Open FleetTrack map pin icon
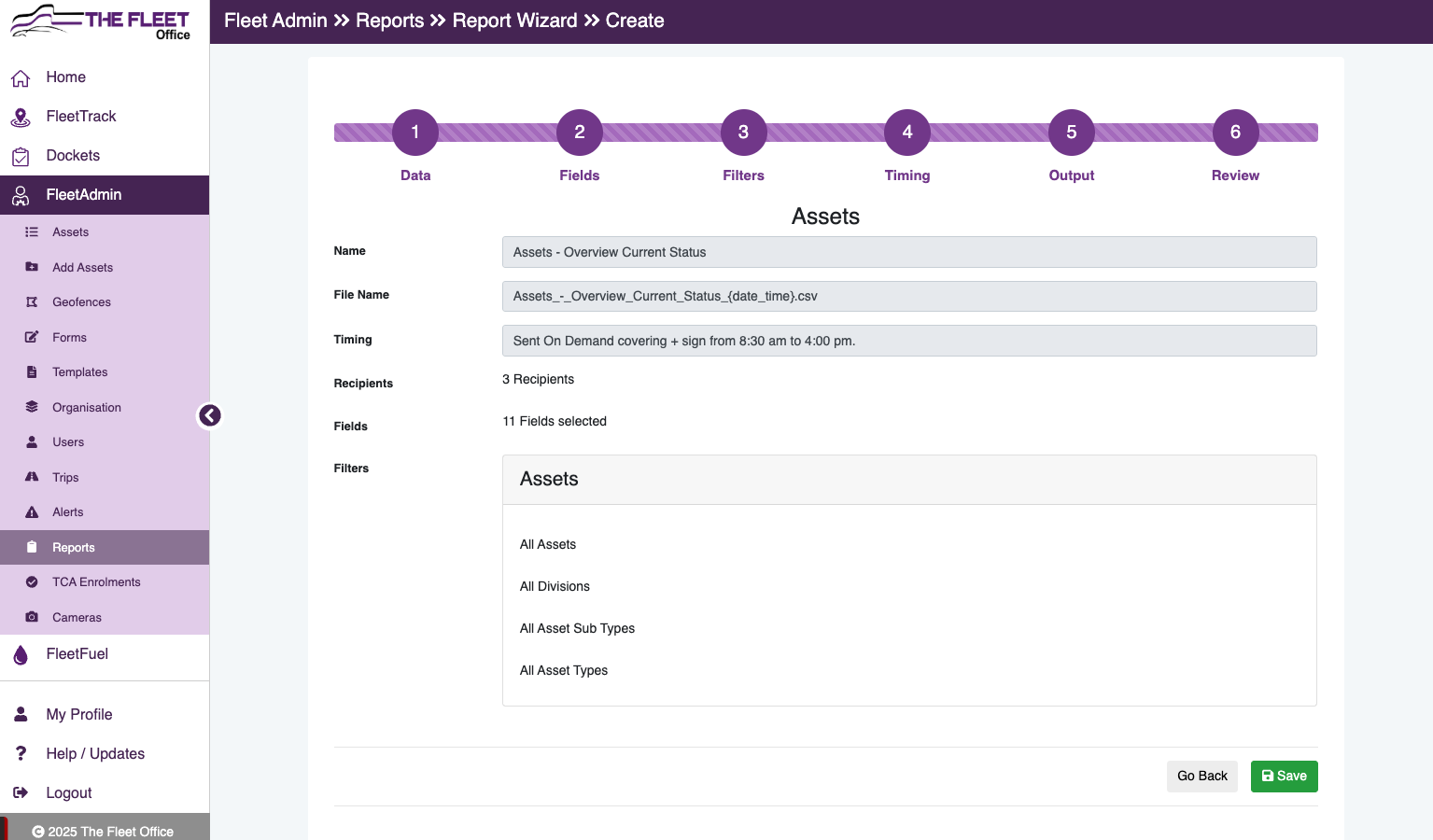 click(21, 117)
